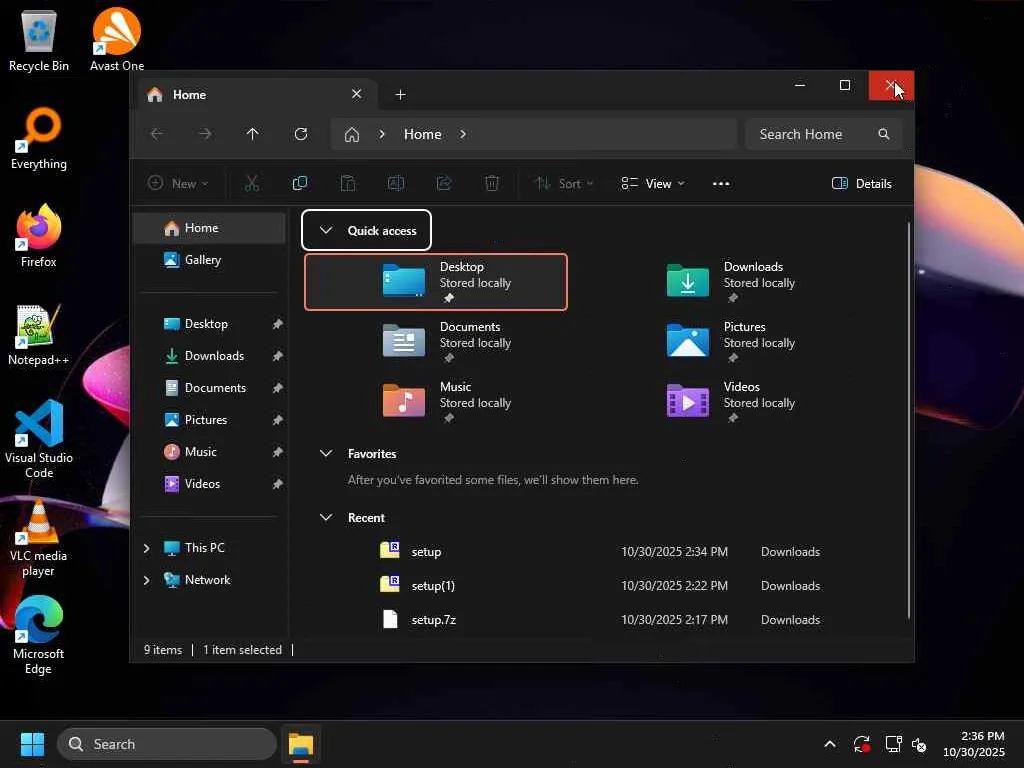Go up one folder level arrow
Screen dimensions: 1024x768
click(253, 134)
